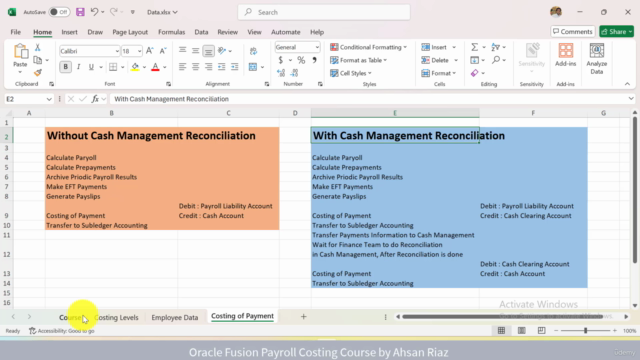
Task: Click the Search box in title bar
Action: coord(324,12)
